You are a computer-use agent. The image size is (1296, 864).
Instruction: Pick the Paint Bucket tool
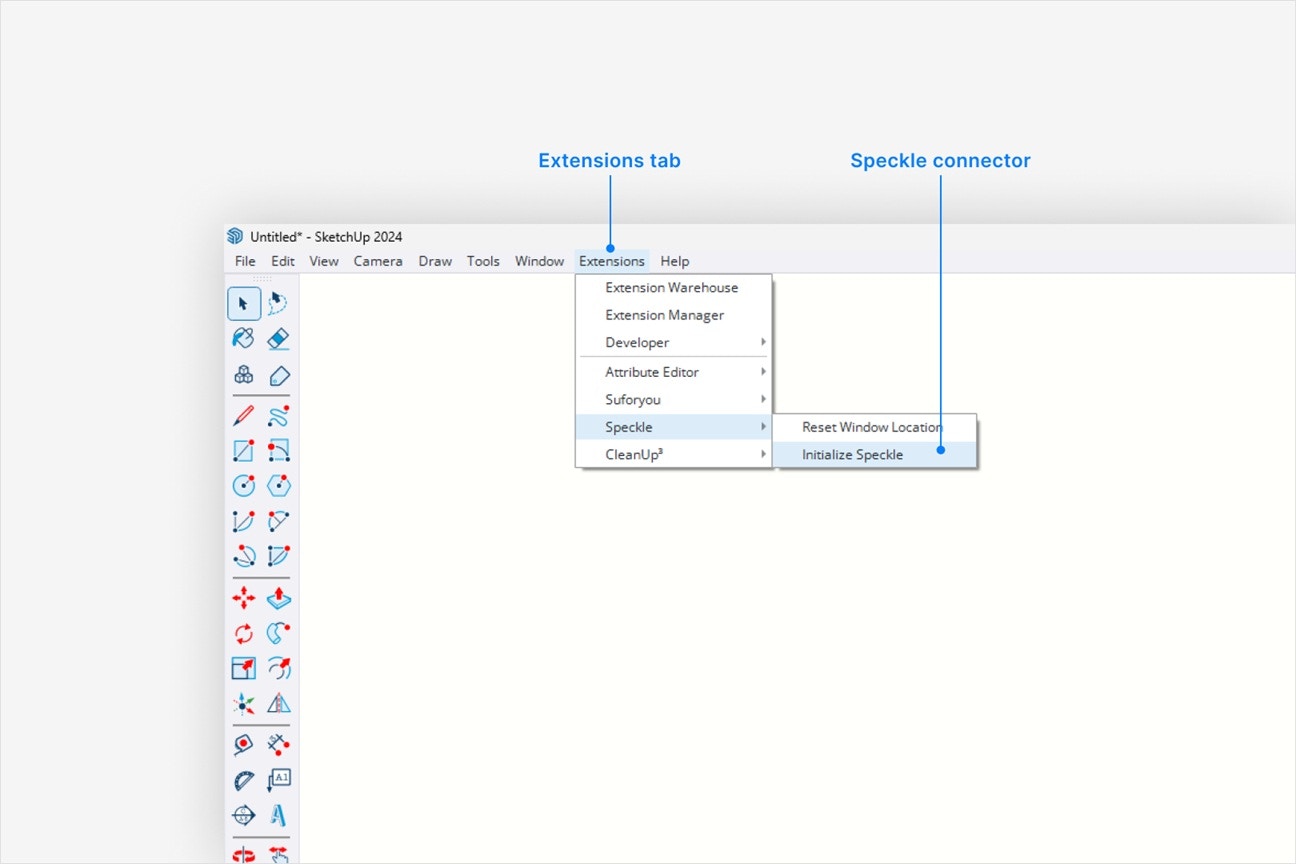244,339
